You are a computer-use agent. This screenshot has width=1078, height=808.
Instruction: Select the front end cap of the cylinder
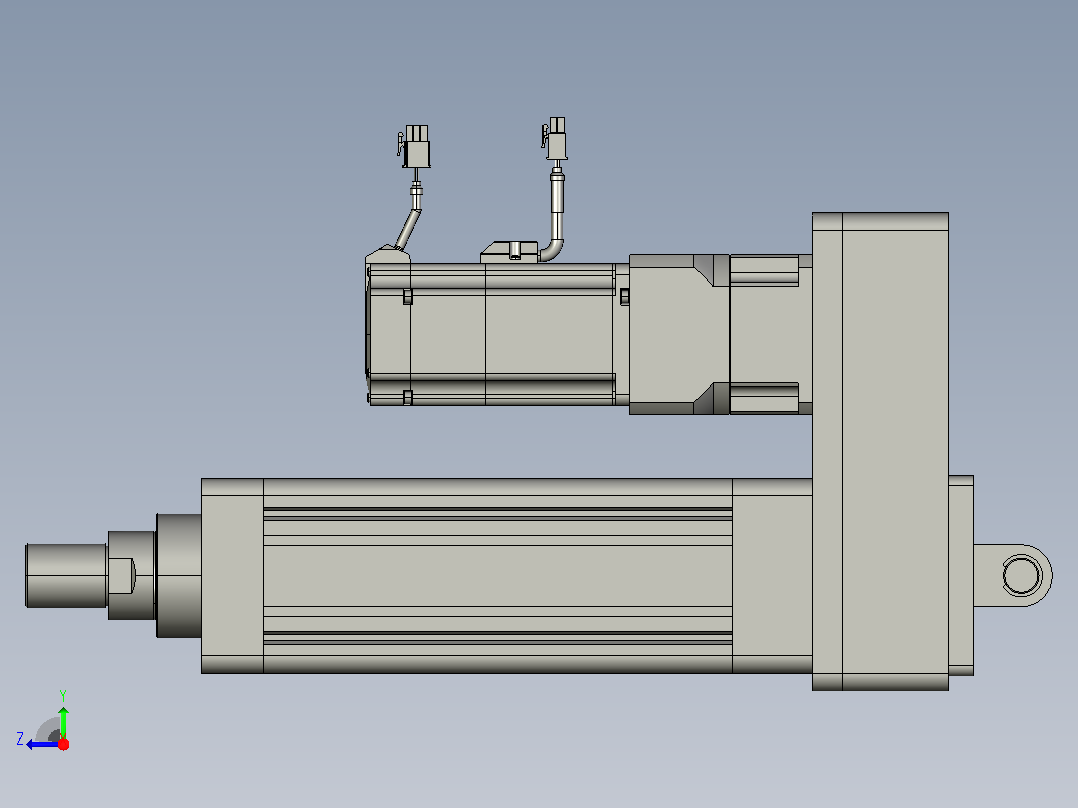click(x=232, y=576)
